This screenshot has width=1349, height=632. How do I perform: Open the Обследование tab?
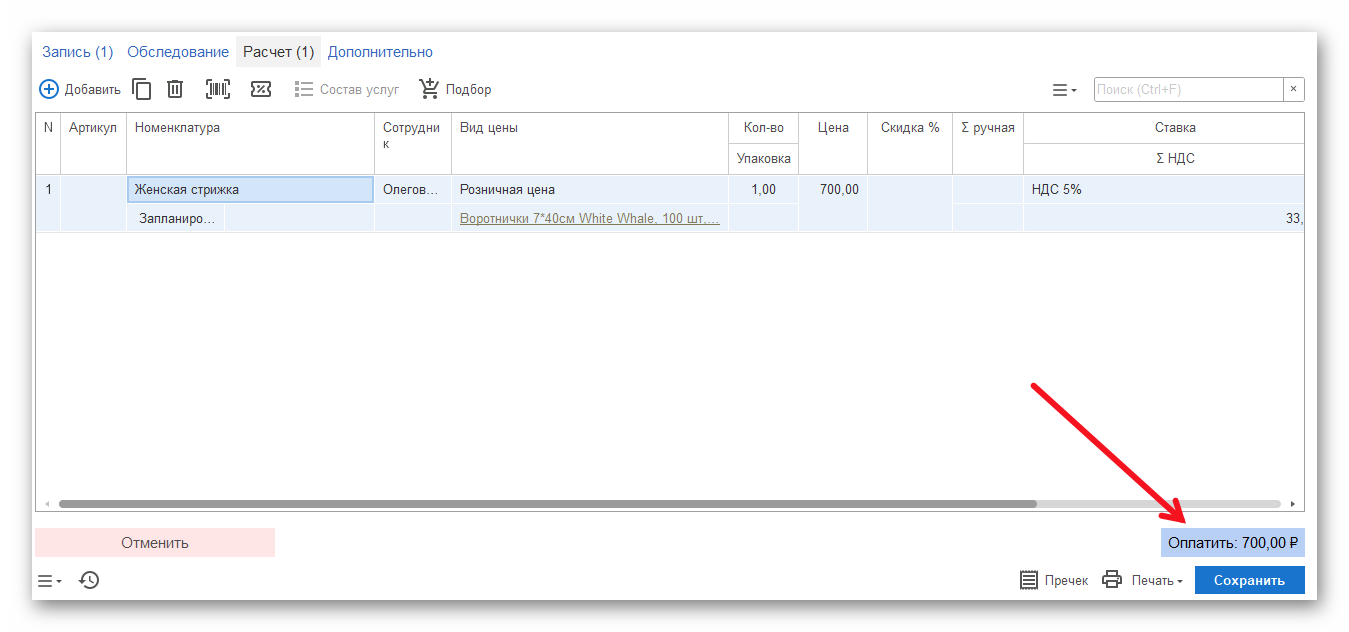coord(178,52)
